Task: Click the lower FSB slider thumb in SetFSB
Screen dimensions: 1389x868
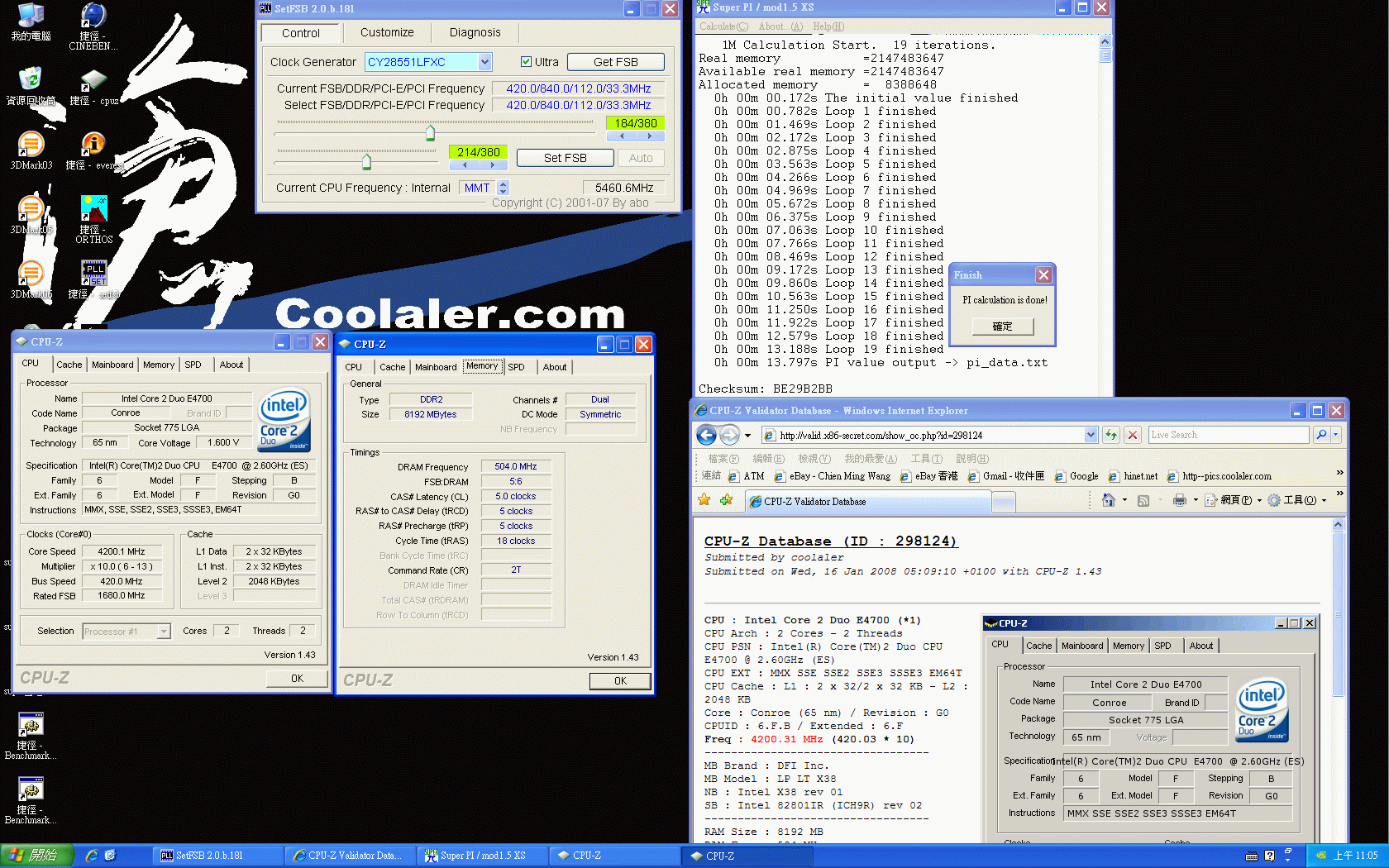Action: pos(366,161)
